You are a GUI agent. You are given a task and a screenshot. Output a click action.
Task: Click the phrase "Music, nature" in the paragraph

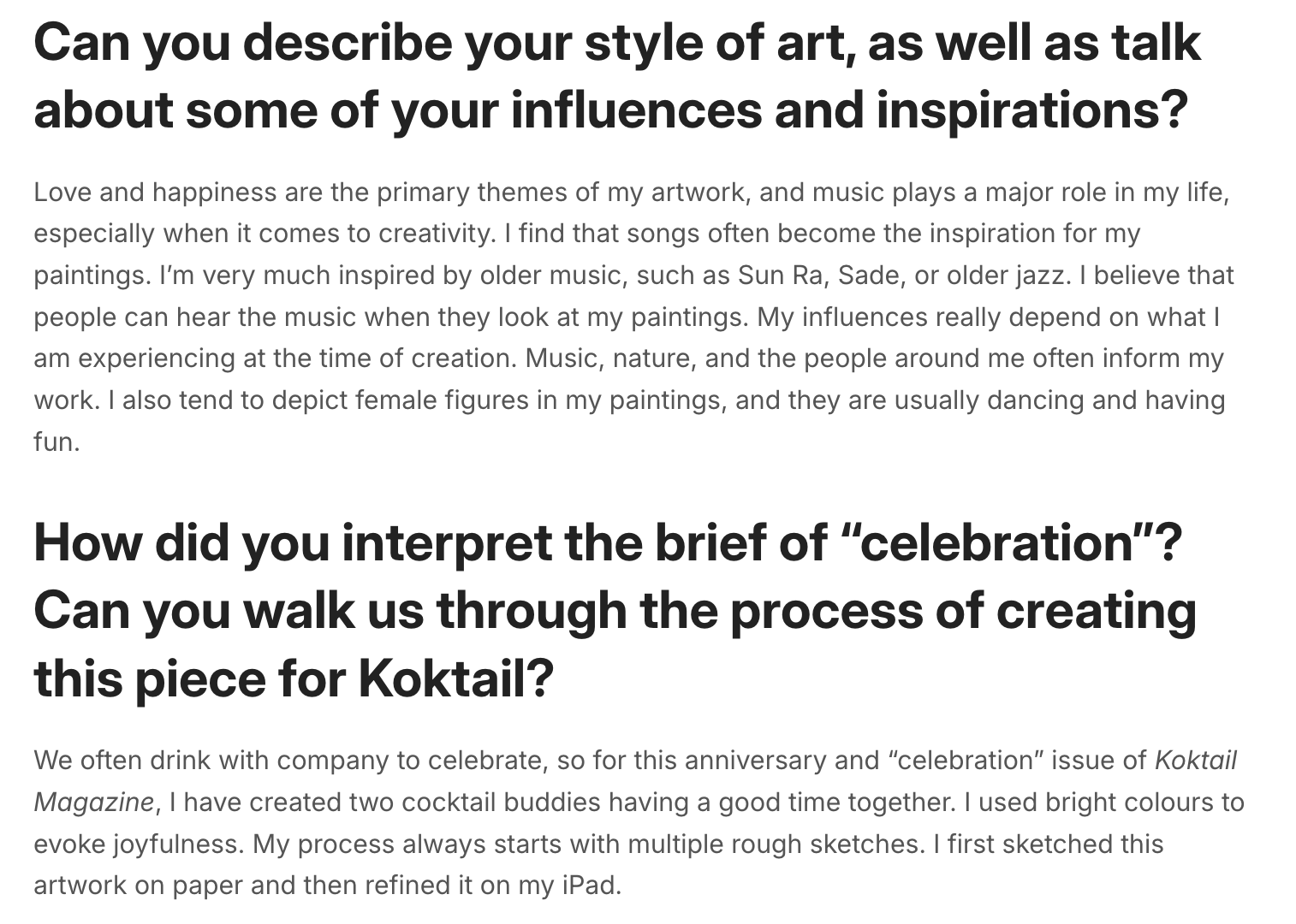point(607,358)
